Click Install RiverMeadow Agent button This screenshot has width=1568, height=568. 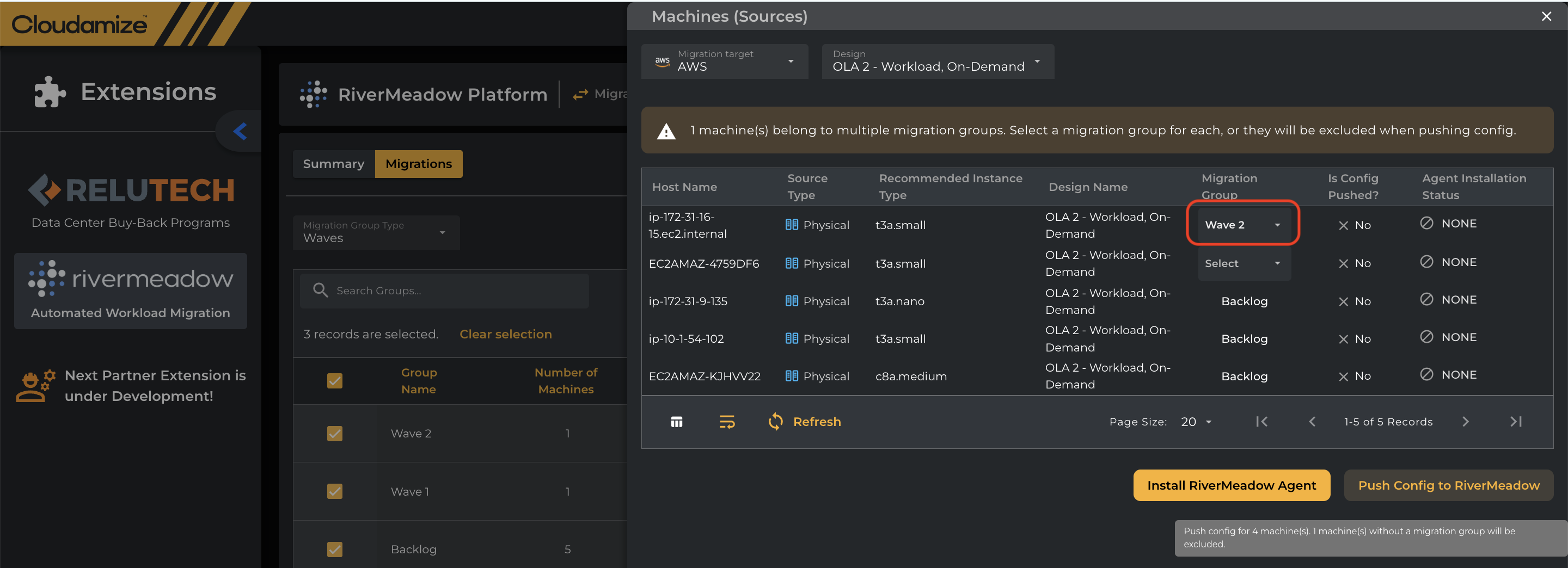1232,485
